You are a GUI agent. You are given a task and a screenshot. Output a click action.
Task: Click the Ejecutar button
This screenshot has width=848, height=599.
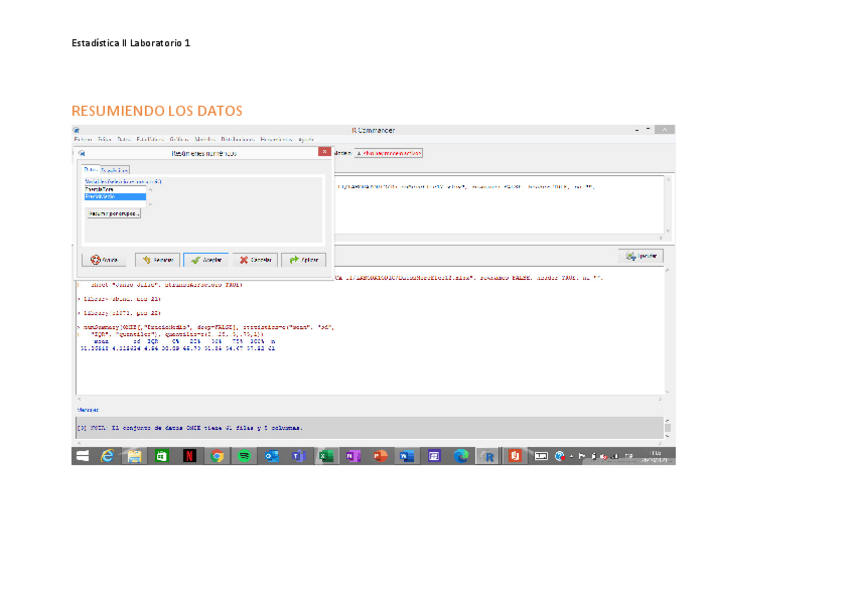tap(641, 256)
